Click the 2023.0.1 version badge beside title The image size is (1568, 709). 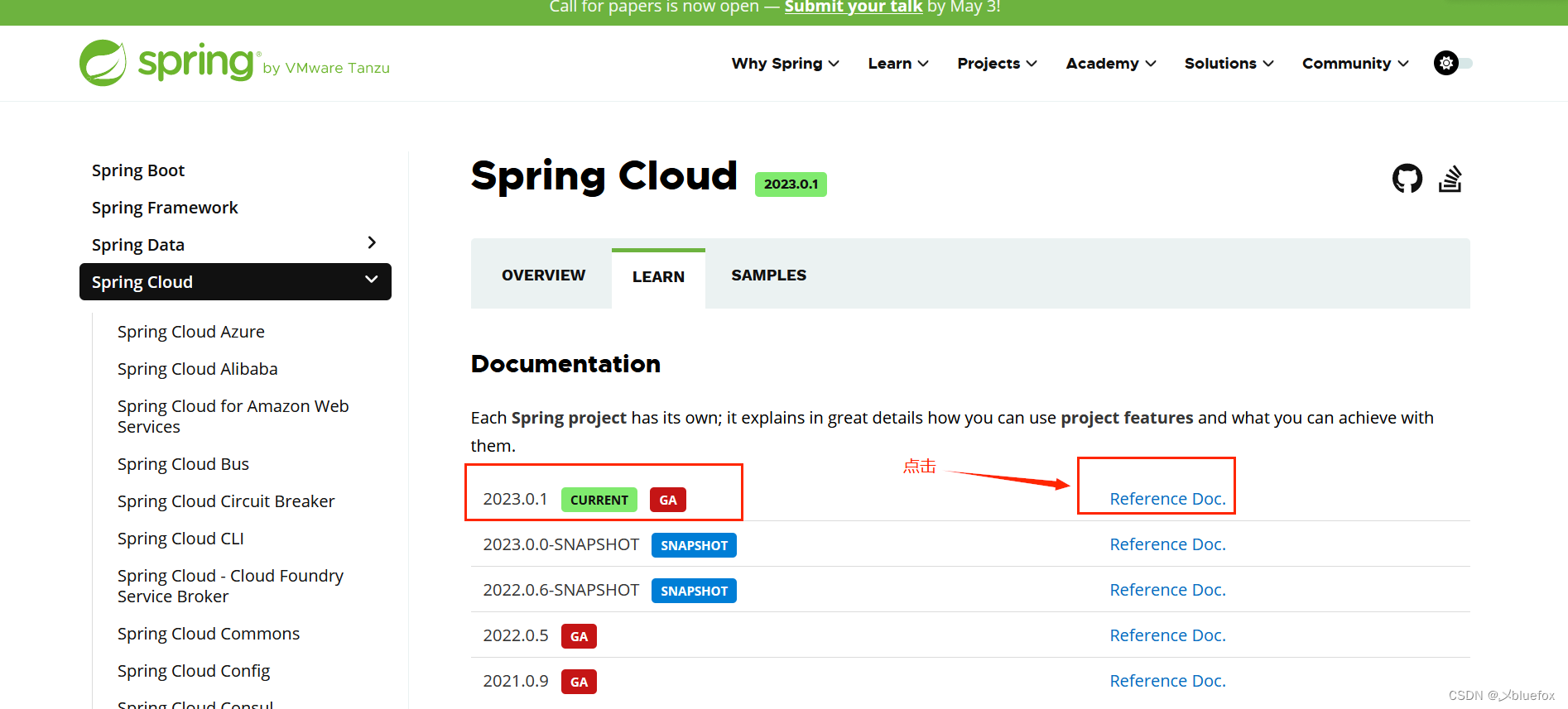(x=791, y=184)
